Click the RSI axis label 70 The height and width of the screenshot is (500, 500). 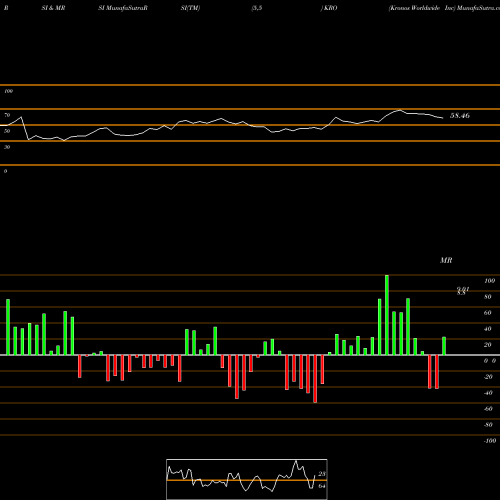(7, 115)
